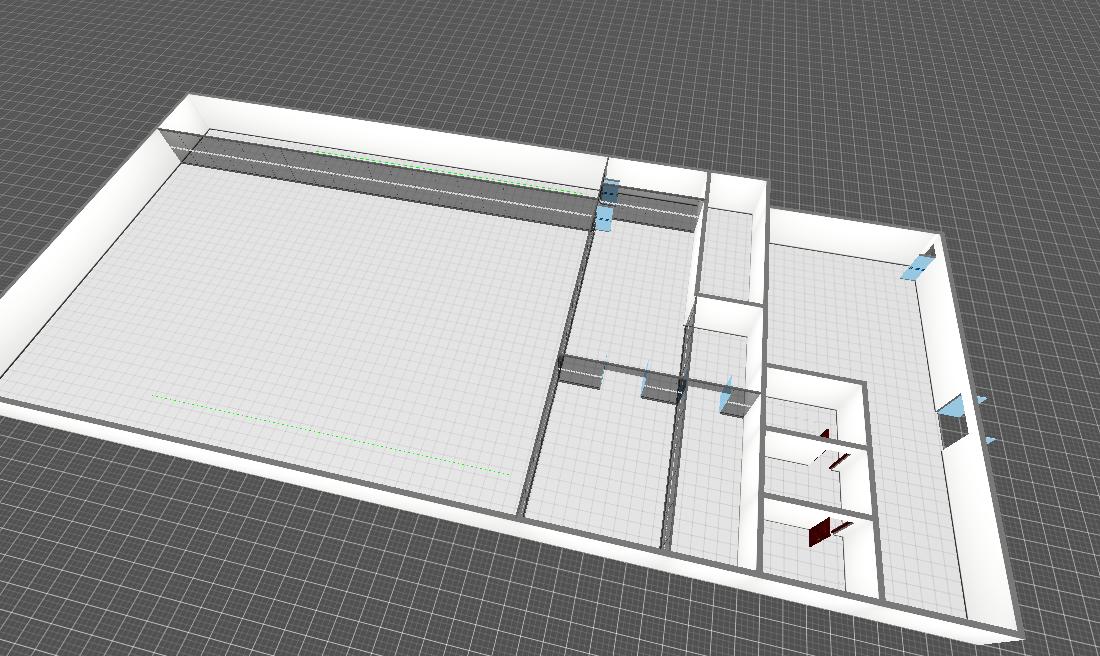The image size is (1100, 656).
Task: Click the blue door right of the central partition
Action: [727, 397]
